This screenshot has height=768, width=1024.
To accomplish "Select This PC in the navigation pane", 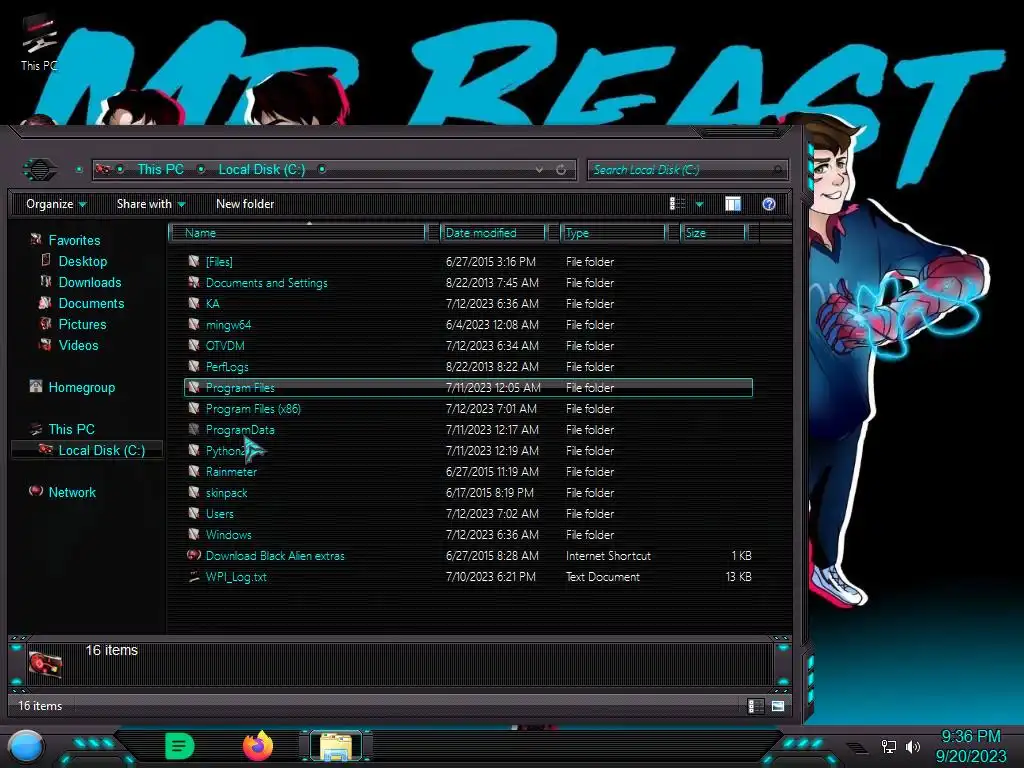I will point(72,429).
